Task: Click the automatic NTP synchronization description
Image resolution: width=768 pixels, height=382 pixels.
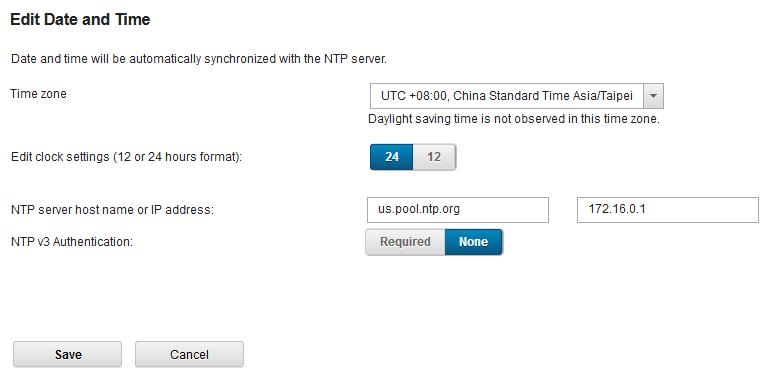Action: [x=199, y=60]
